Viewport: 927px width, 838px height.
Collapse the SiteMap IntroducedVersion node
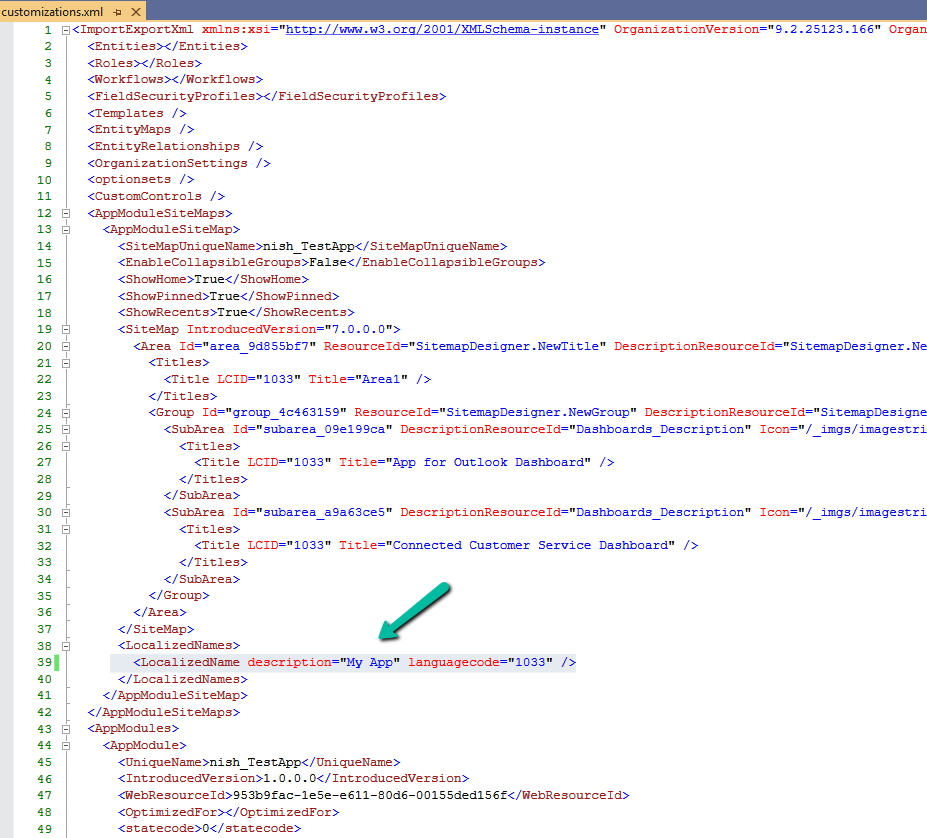click(x=66, y=329)
